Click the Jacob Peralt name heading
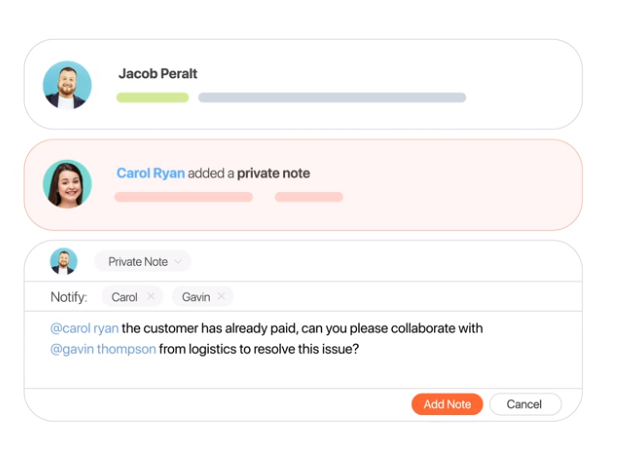 pyautogui.click(x=158, y=74)
